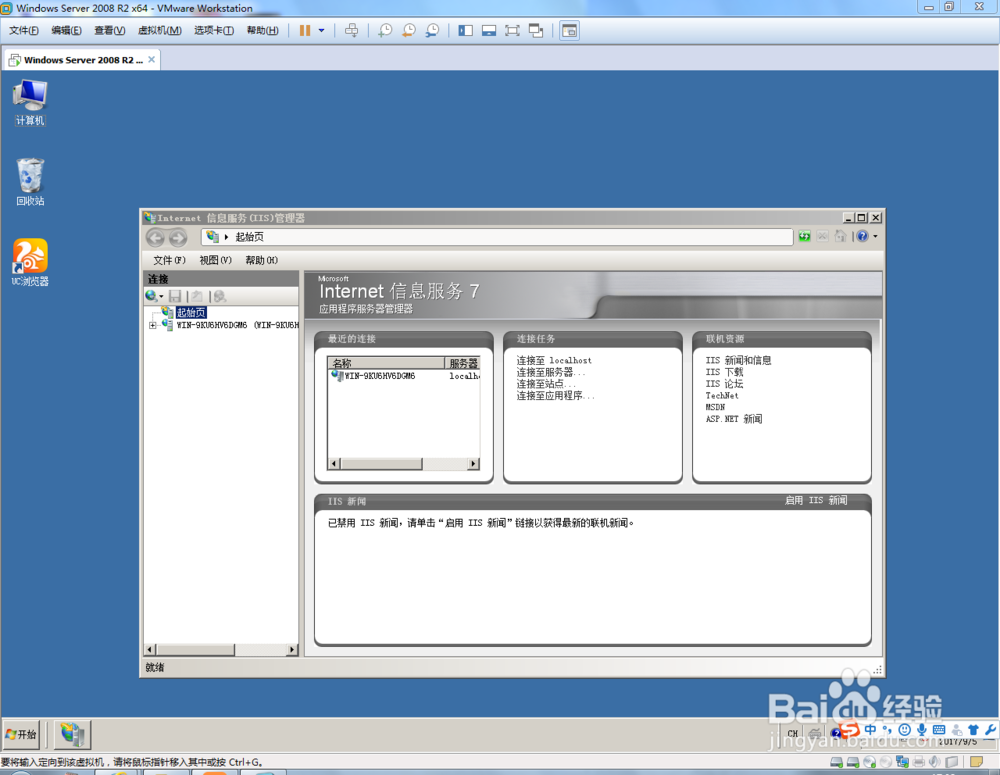The width and height of the screenshot is (1000, 775).
Task: Open dropdown arrow next to IIS help
Action: point(875,237)
